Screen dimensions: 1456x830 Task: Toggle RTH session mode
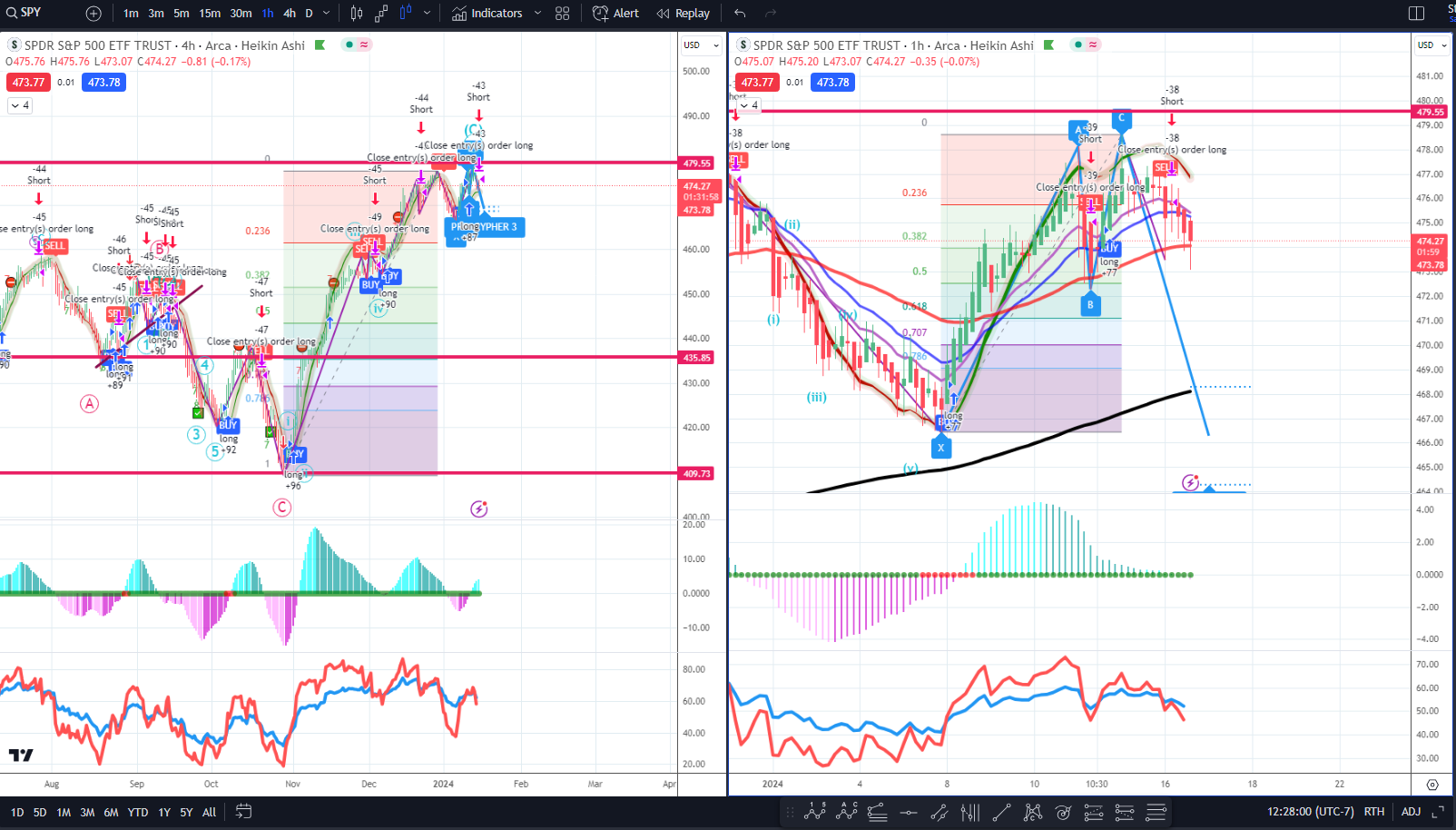(x=1373, y=812)
